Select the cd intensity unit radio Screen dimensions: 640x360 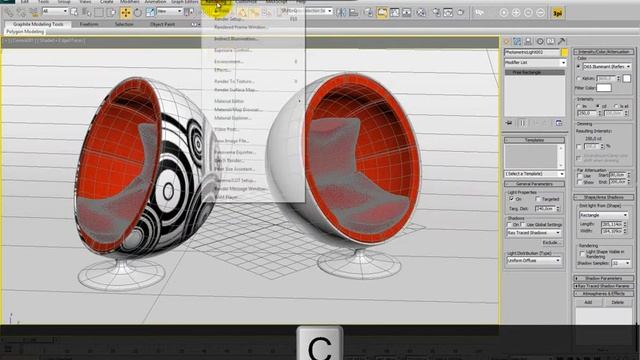click(598, 106)
